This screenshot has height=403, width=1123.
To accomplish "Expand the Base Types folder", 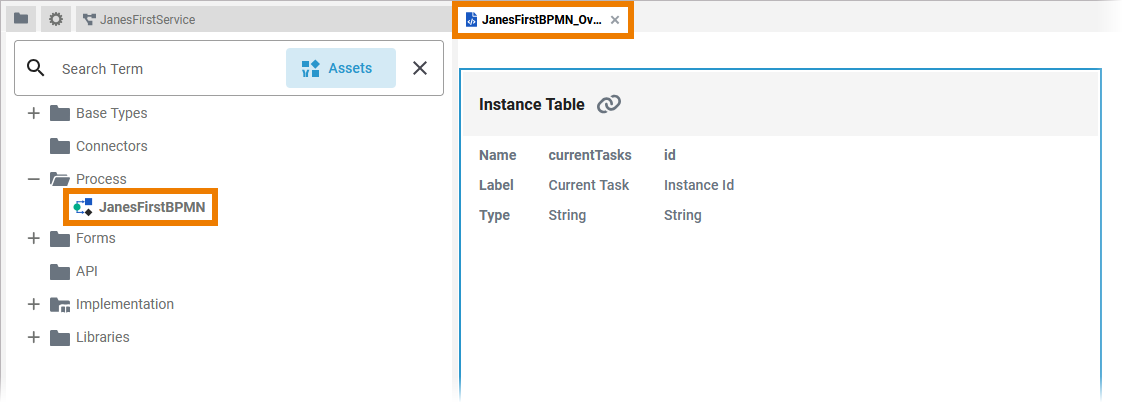I will coord(33,113).
